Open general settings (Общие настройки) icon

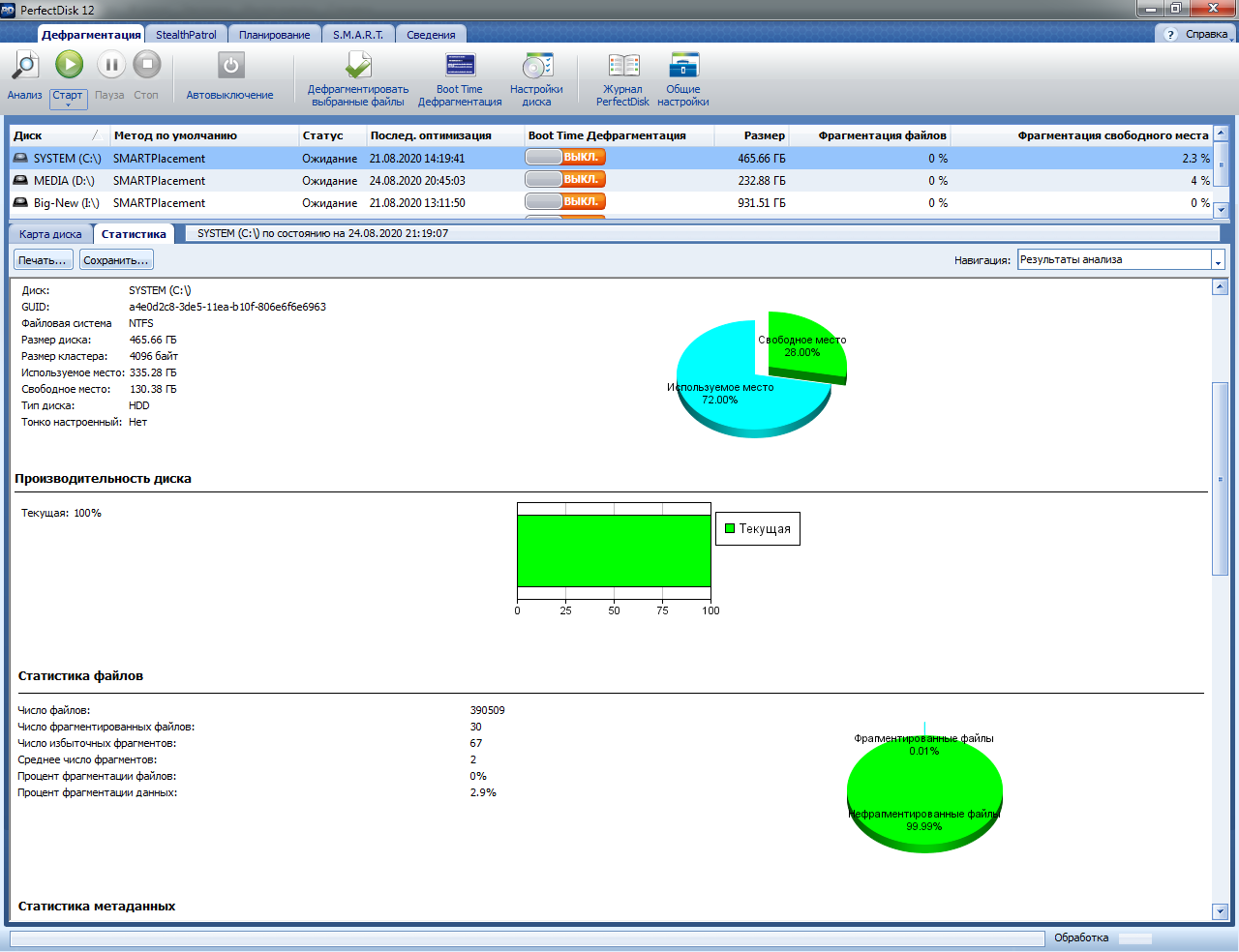pos(683,66)
